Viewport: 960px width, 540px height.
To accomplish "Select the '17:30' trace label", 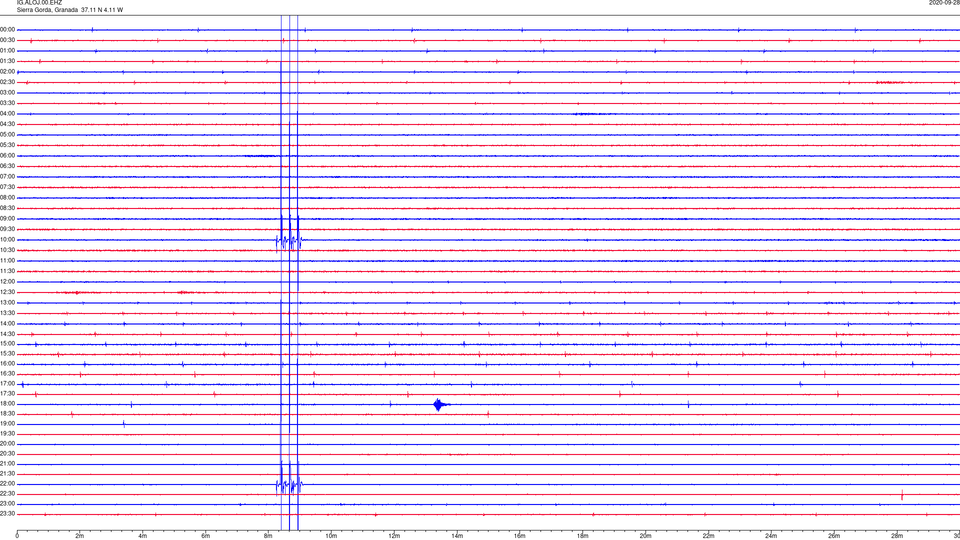I will (7, 394).
